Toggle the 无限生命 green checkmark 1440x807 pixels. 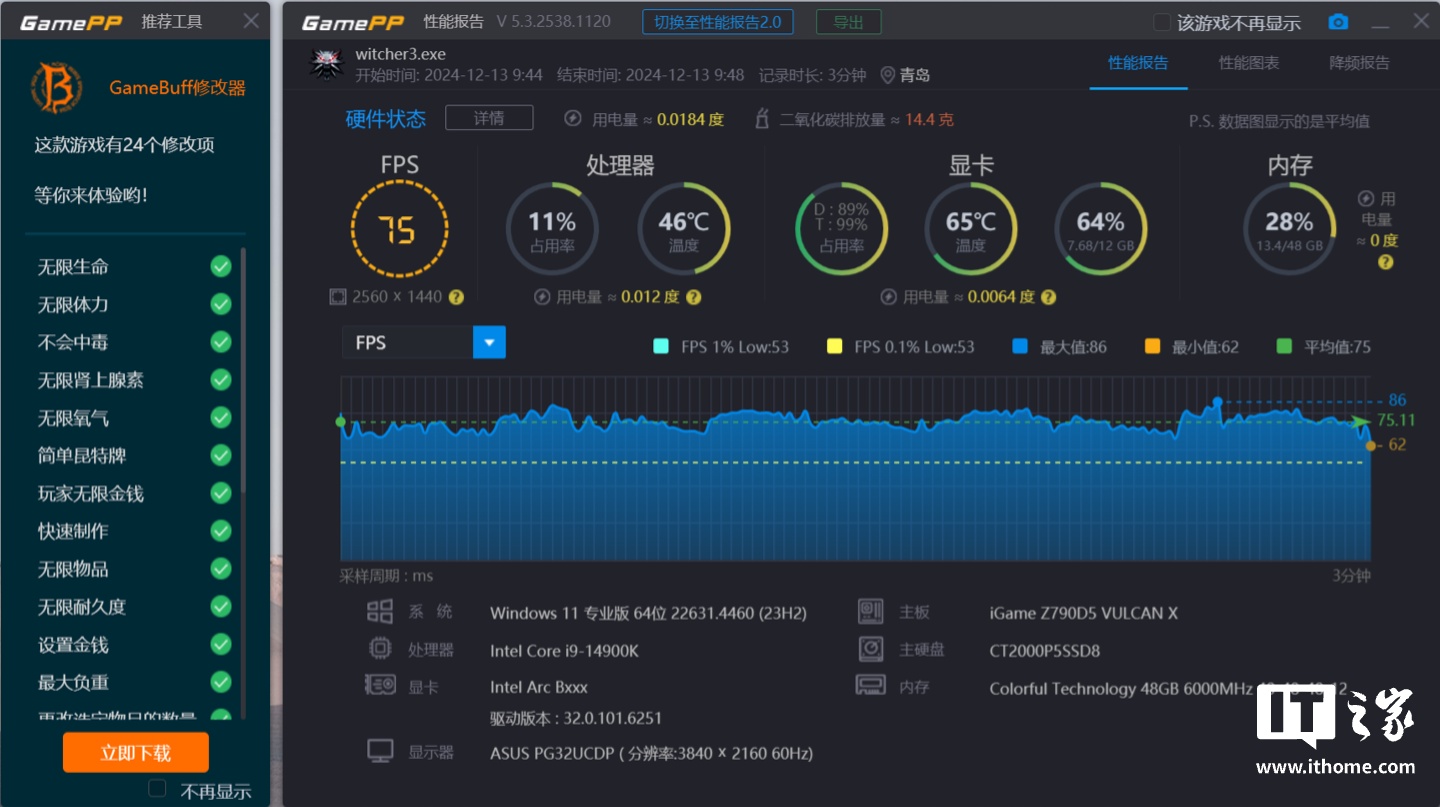(x=221, y=267)
